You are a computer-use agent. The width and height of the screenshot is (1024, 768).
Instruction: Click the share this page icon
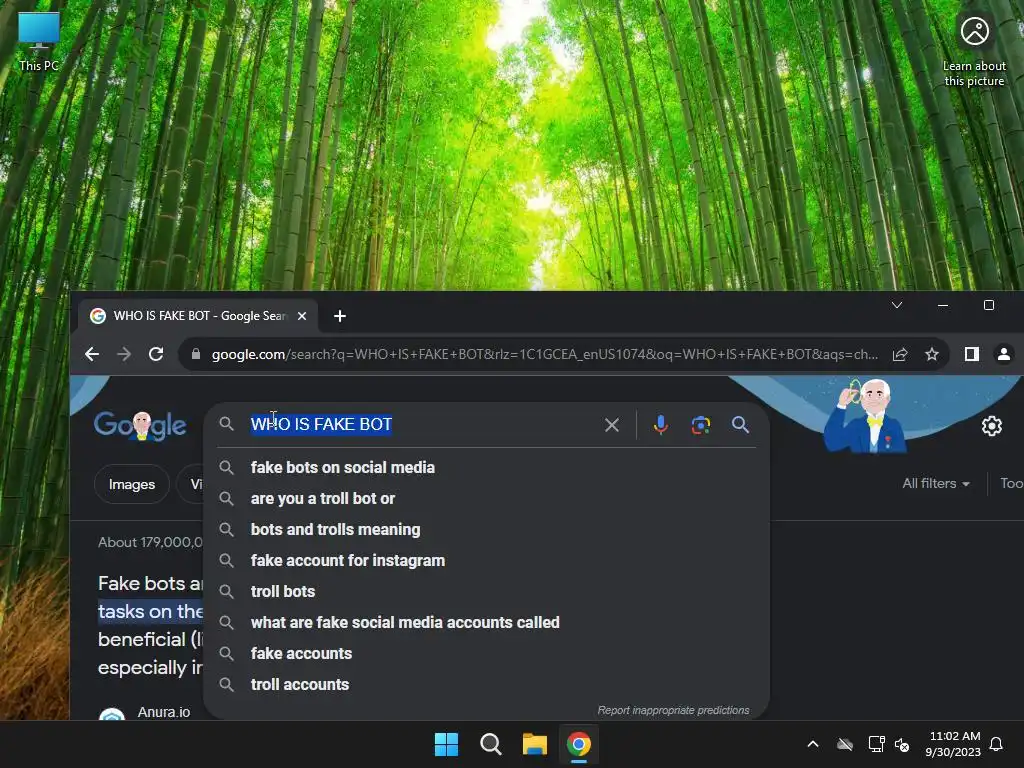coord(900,354)
